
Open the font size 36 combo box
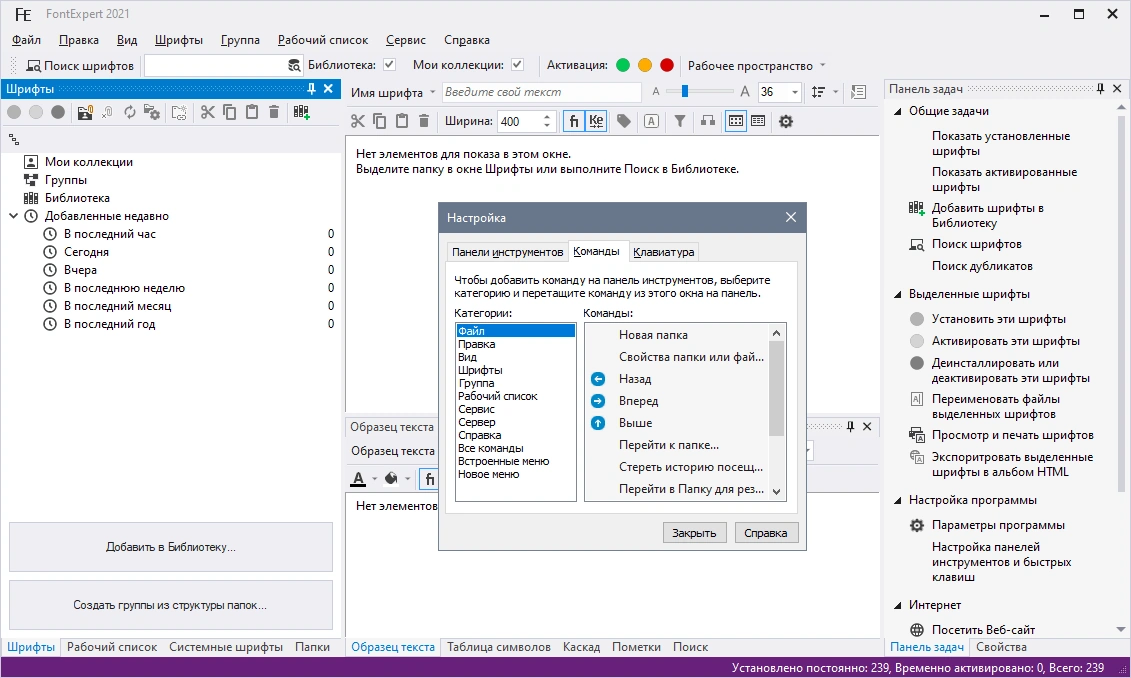[x=795, y=92]
